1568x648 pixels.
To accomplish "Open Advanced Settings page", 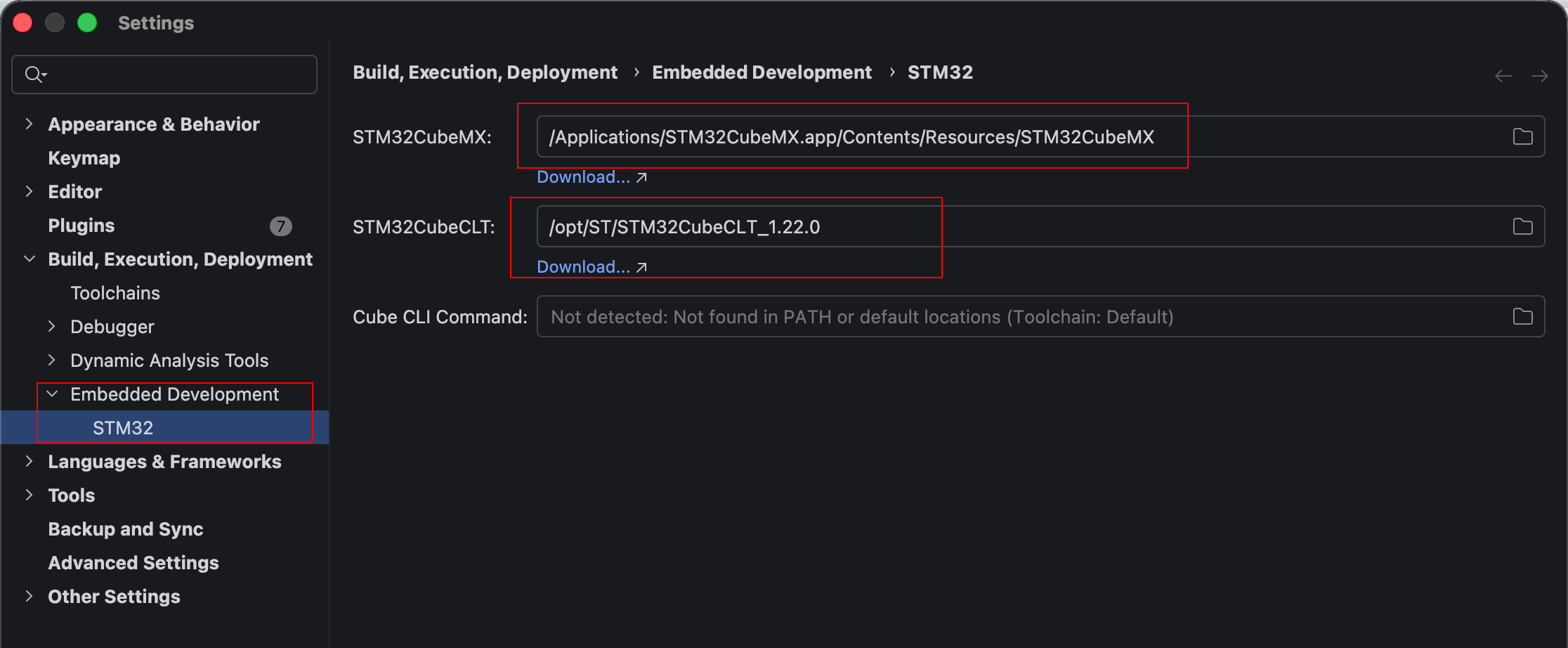I will (x=133, y=563).
